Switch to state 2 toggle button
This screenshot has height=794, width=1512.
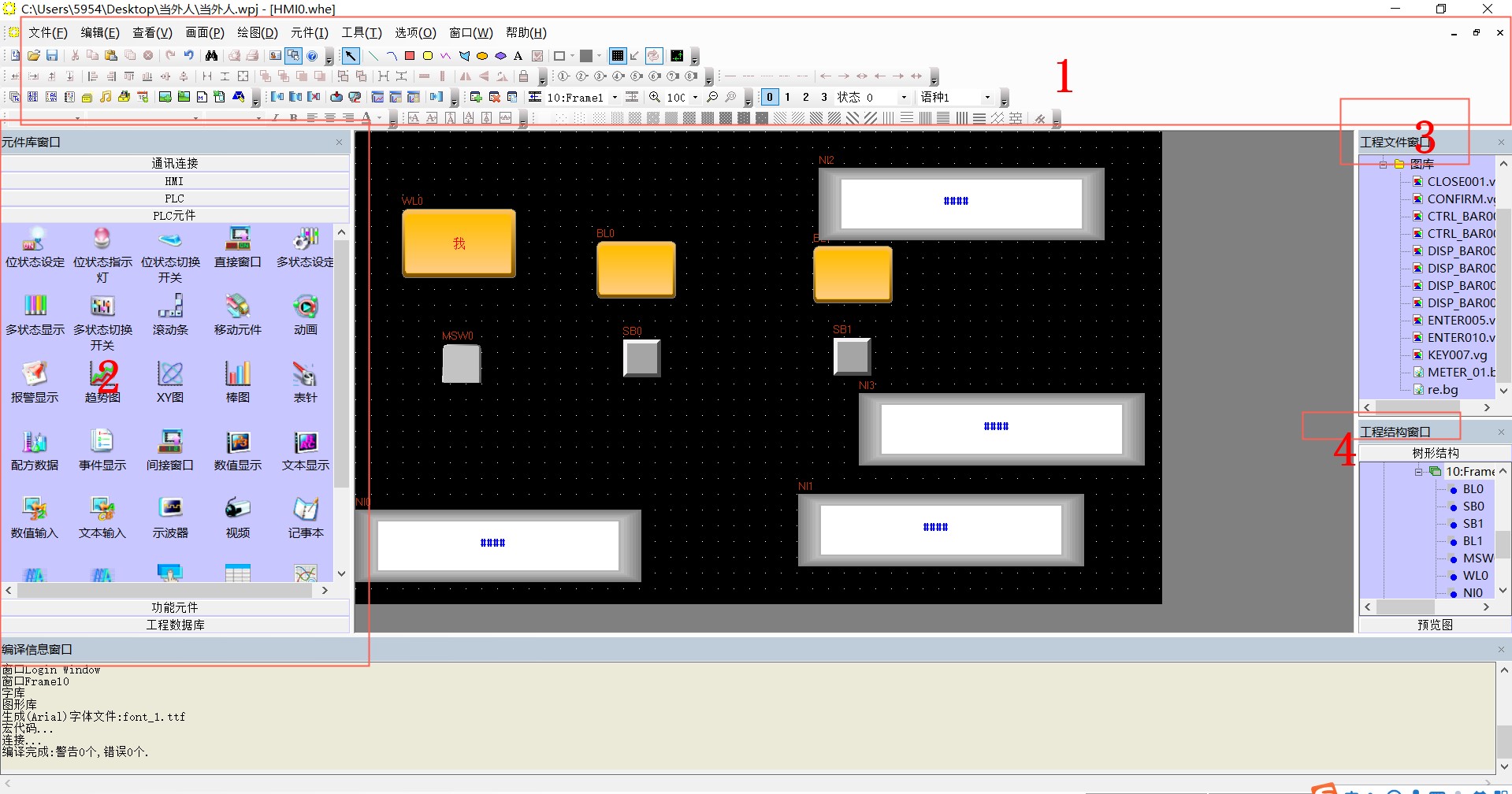click(805, 97)
